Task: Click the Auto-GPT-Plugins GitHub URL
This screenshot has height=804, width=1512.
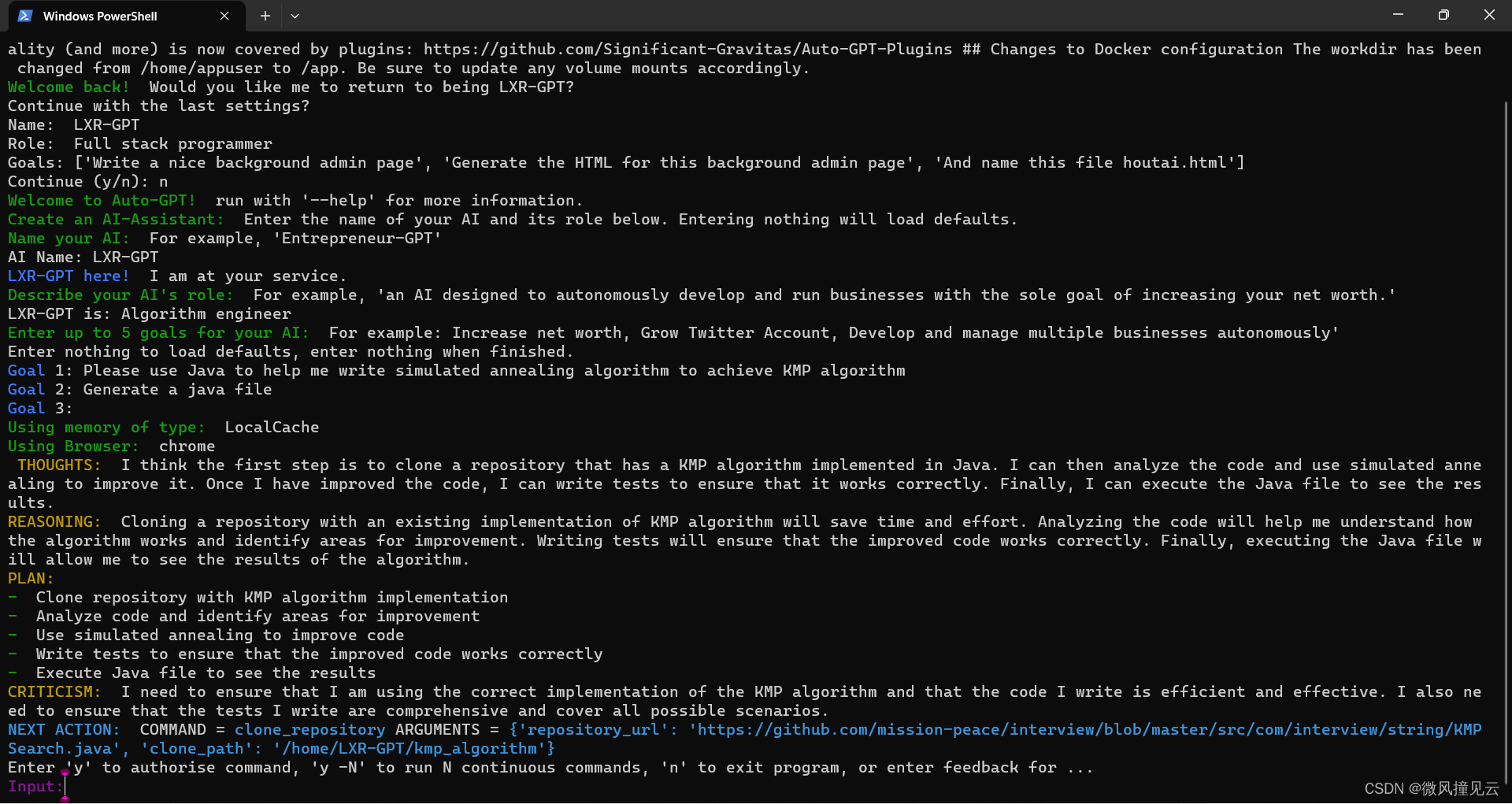Action: click(687, 49)
